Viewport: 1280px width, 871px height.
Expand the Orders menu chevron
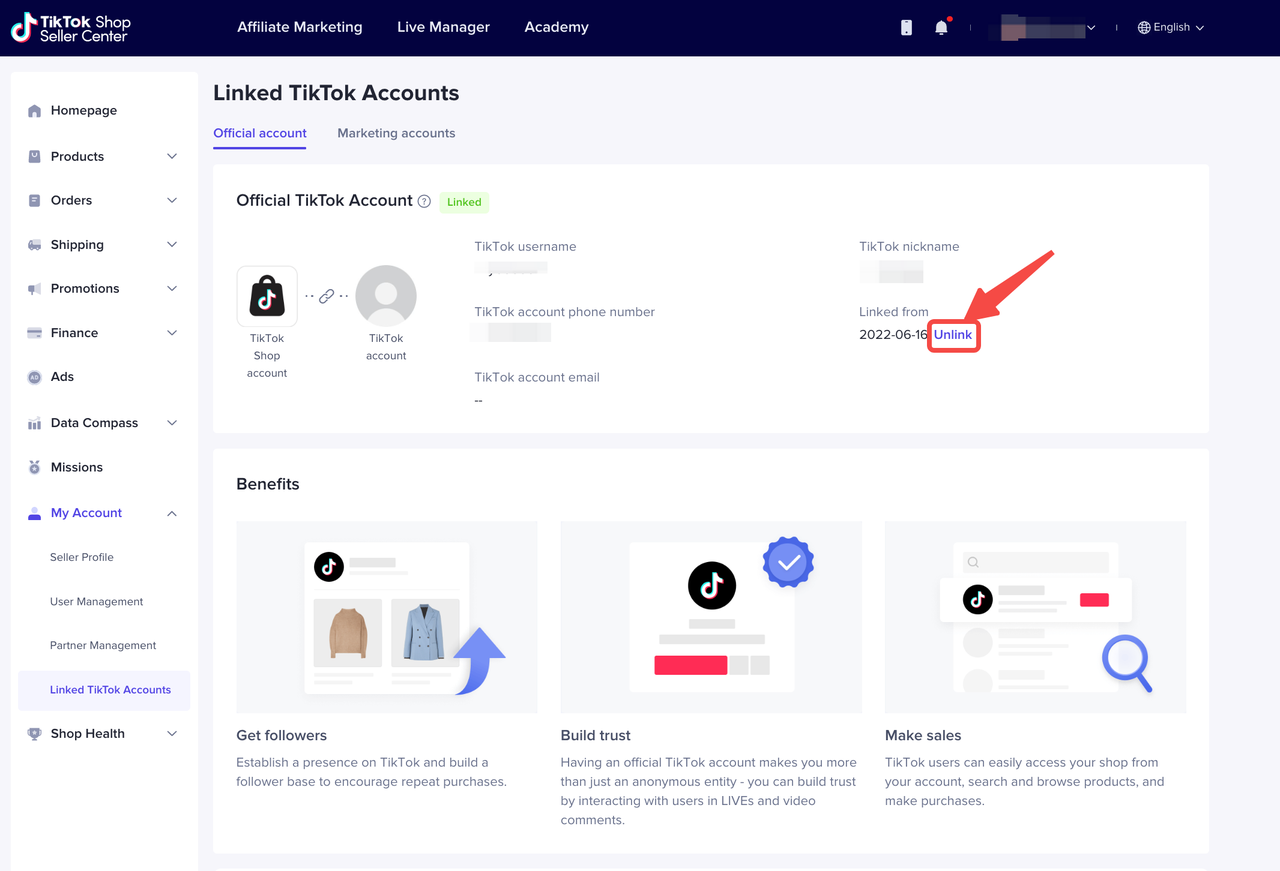pyautogui.click(x=172, y=201)
